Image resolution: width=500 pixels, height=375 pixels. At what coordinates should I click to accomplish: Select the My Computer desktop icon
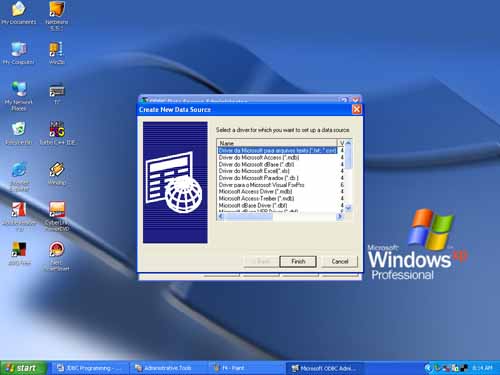tap(19, 53)
